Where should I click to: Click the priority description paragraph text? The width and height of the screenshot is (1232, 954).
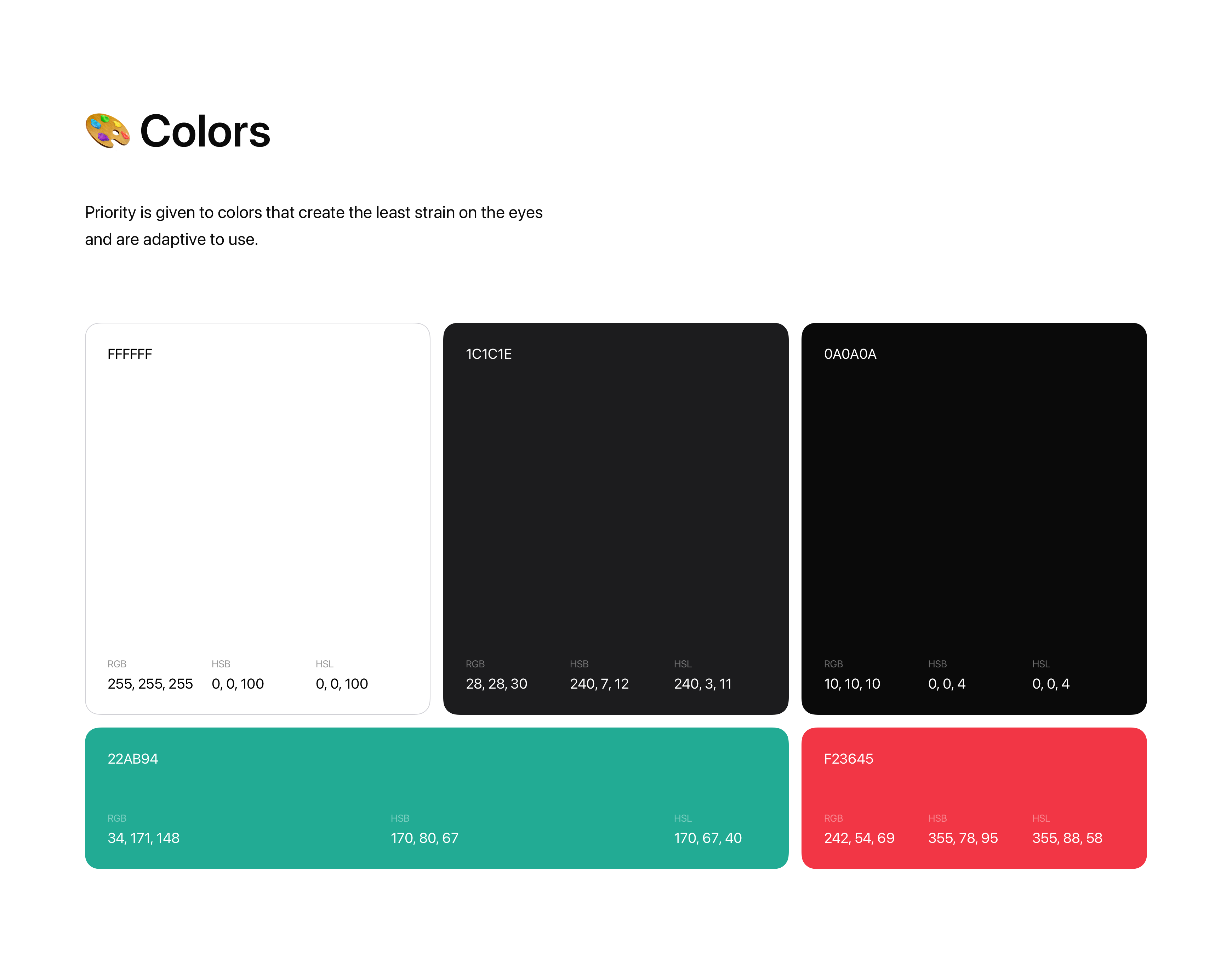[313, 225]
